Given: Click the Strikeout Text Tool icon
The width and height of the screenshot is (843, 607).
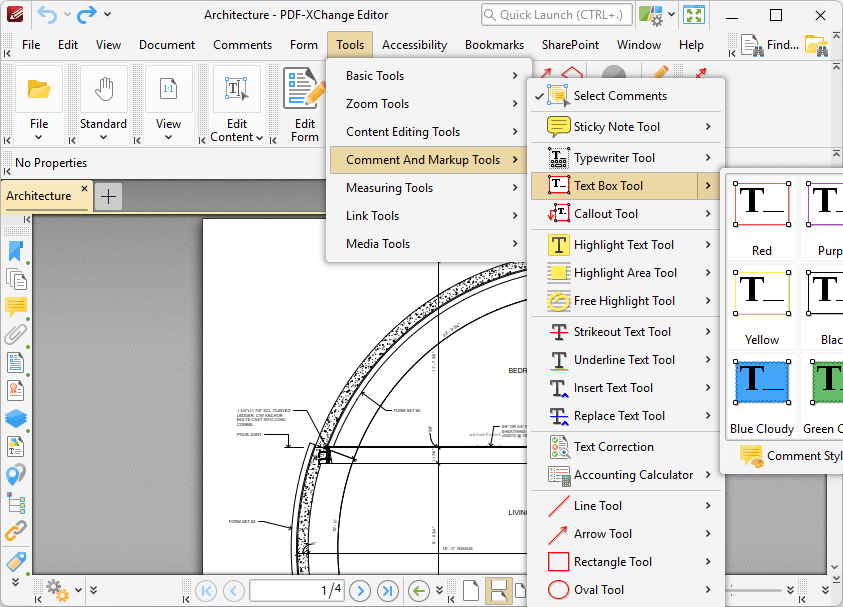Looking at the screenshot, I should tap(559, 332).
